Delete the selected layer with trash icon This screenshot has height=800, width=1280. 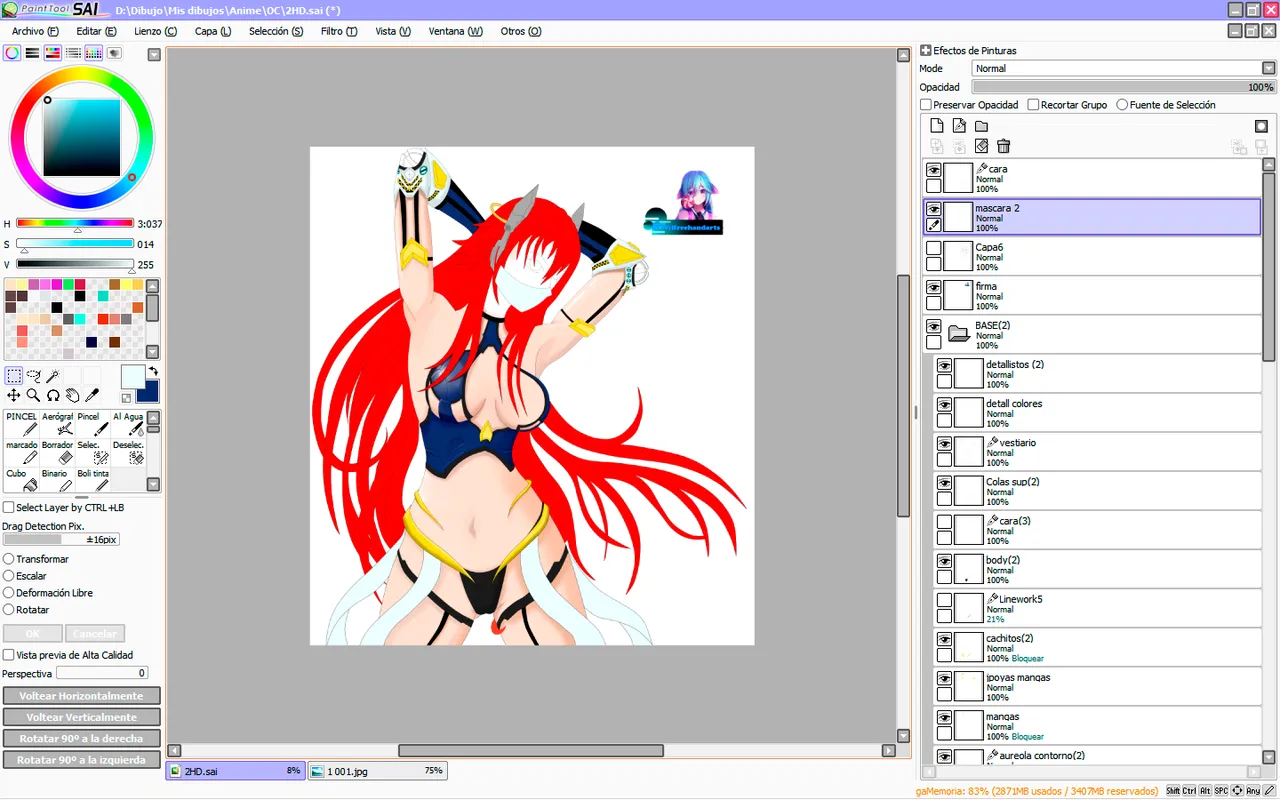pyautogui.click(x=1004, y=146)
